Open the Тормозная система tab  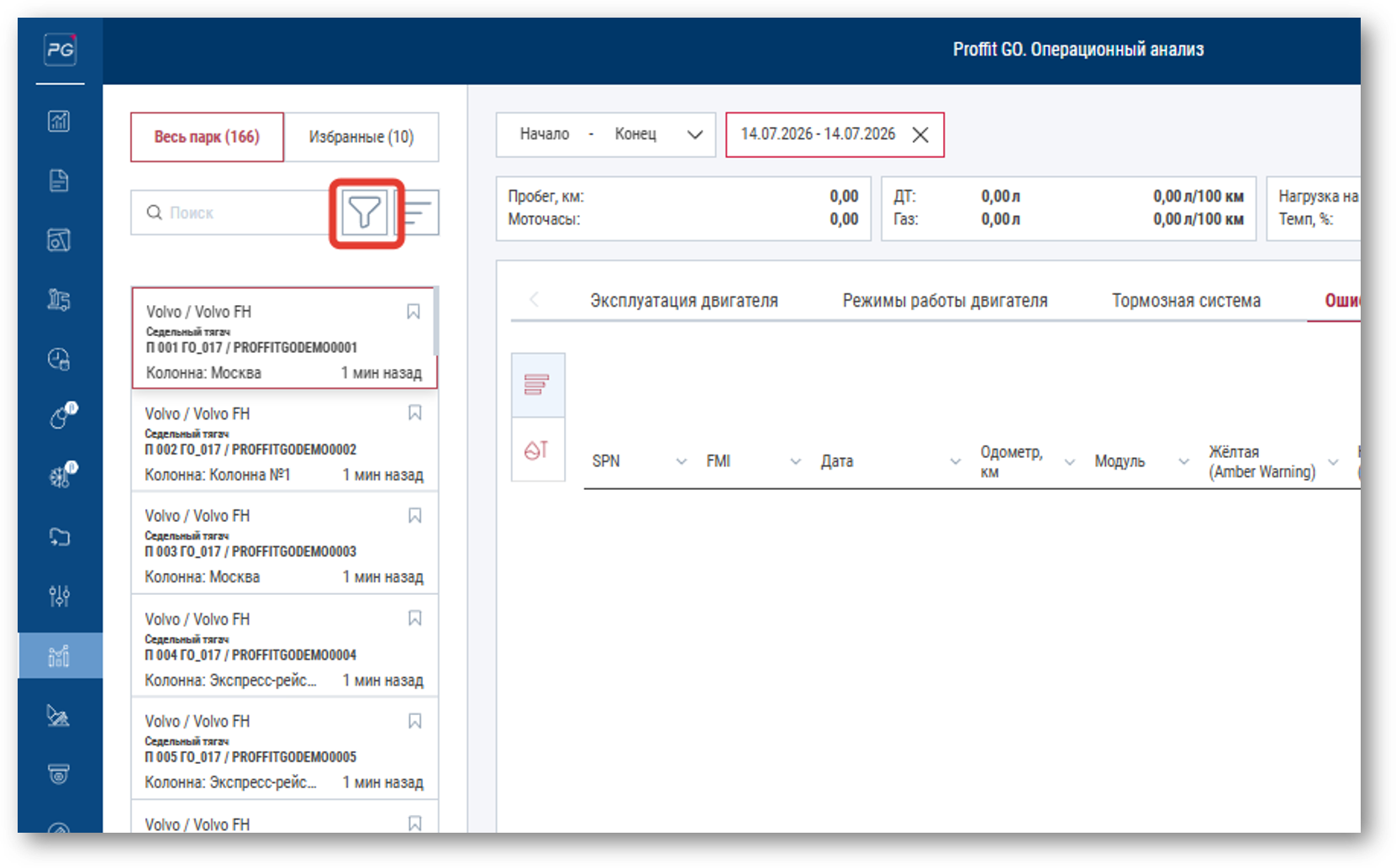tap(1186, 301)
